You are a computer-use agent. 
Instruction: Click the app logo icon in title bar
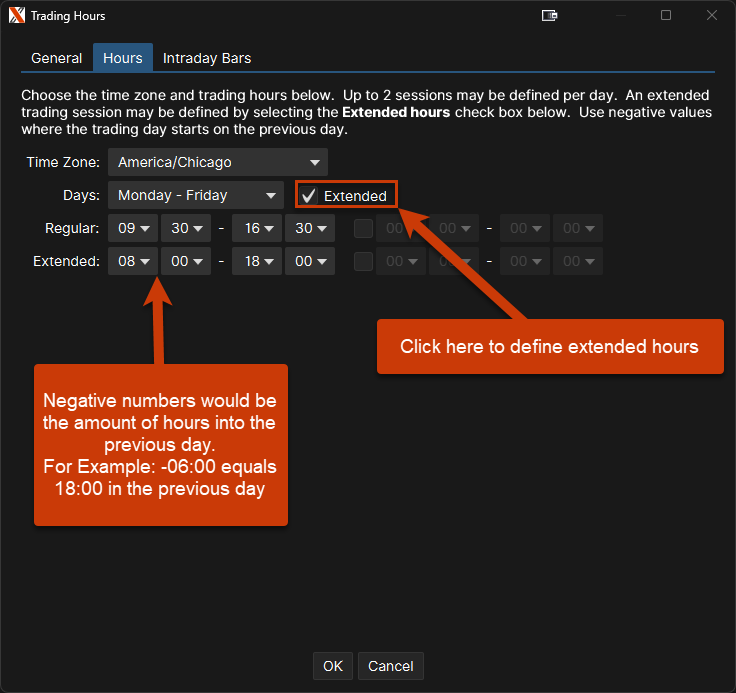coord(16,16)
